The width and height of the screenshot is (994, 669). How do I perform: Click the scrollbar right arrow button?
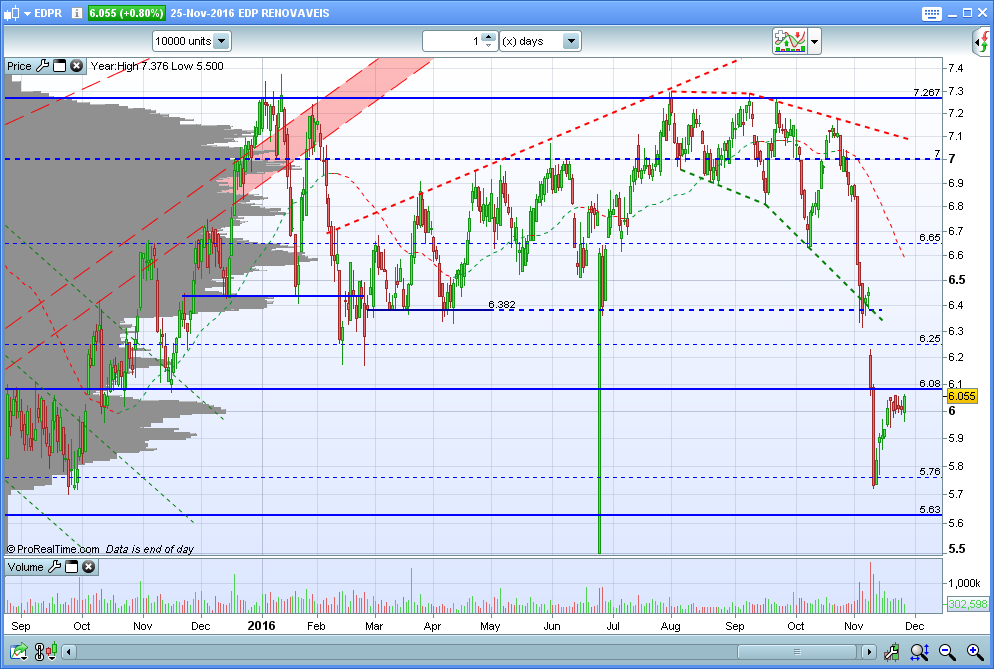click(868, 651)
